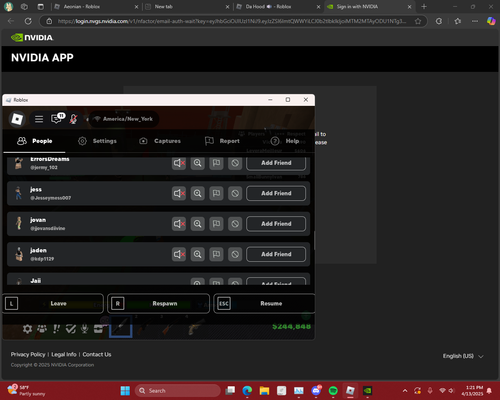500x400 pixels.
Task: Toggle the muted microphone icon in Roblox top bar
Action: coord(73,119)
